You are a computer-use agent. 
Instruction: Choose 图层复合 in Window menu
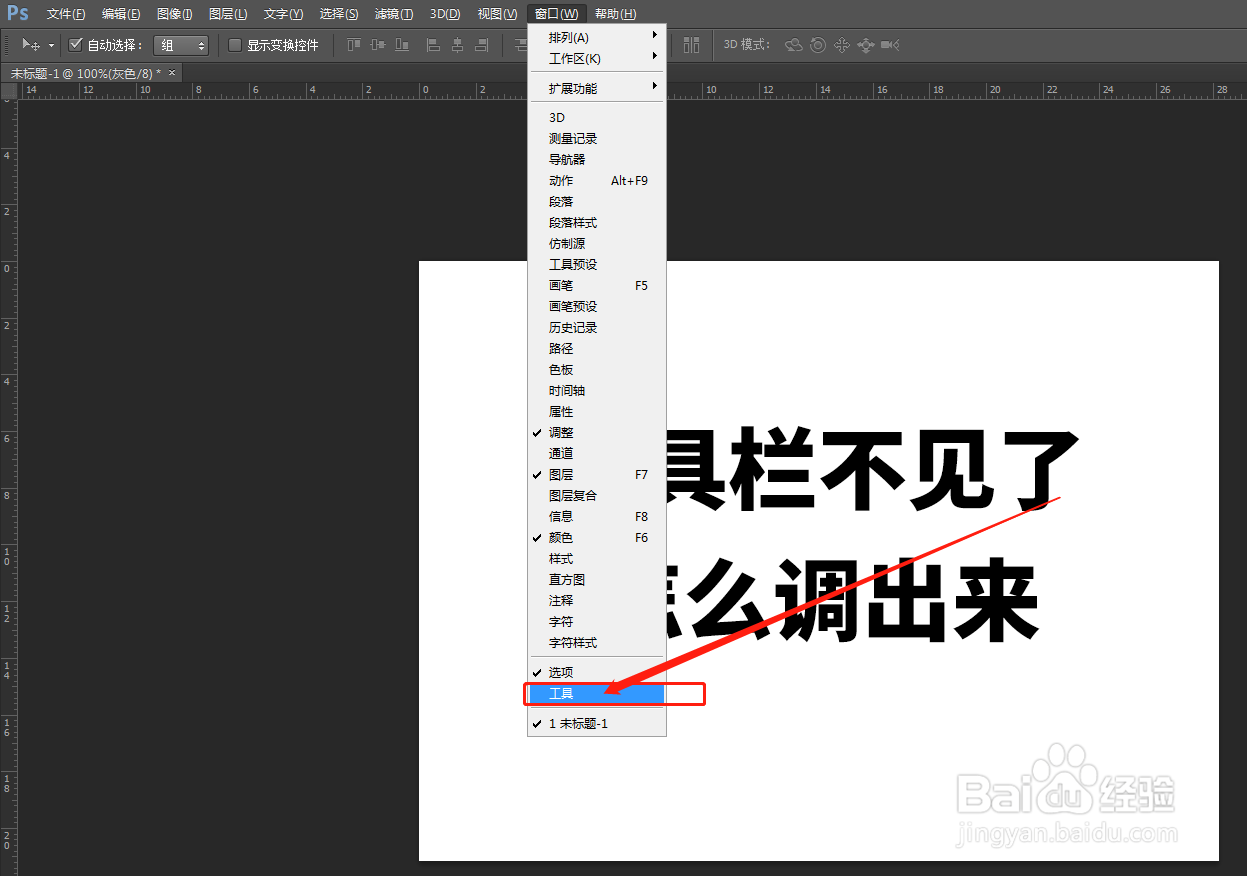pyautogui.click(x=597, y=496)
